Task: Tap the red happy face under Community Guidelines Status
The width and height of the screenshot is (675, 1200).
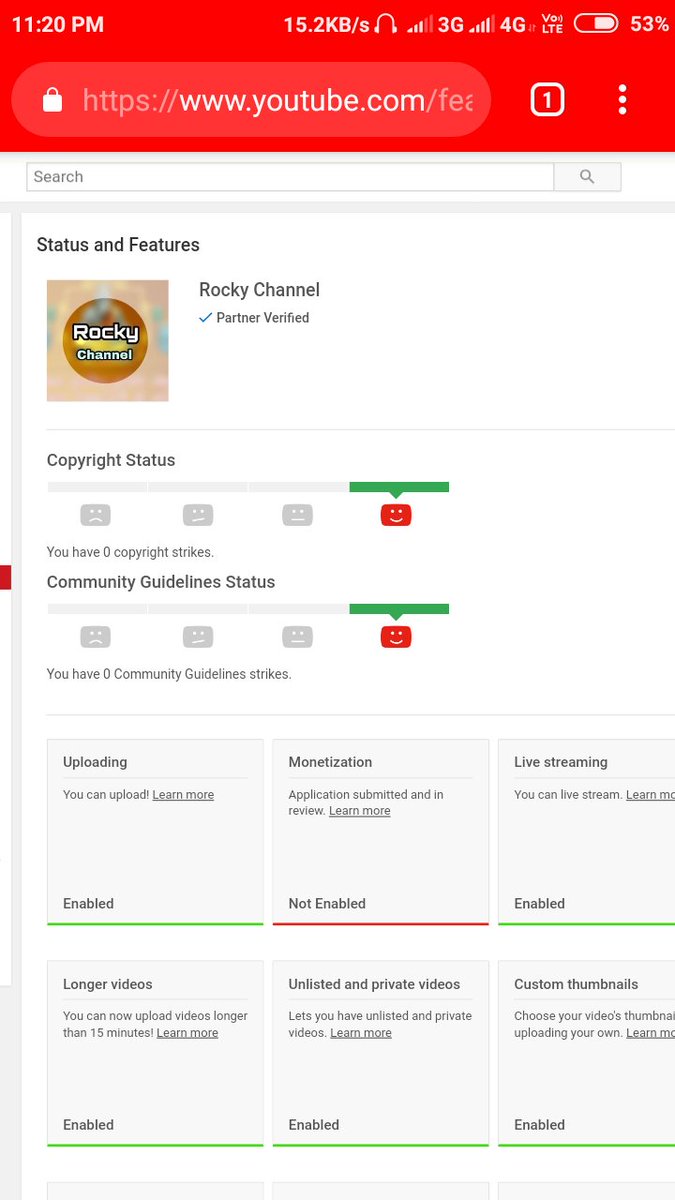Action: coord(396,637)
